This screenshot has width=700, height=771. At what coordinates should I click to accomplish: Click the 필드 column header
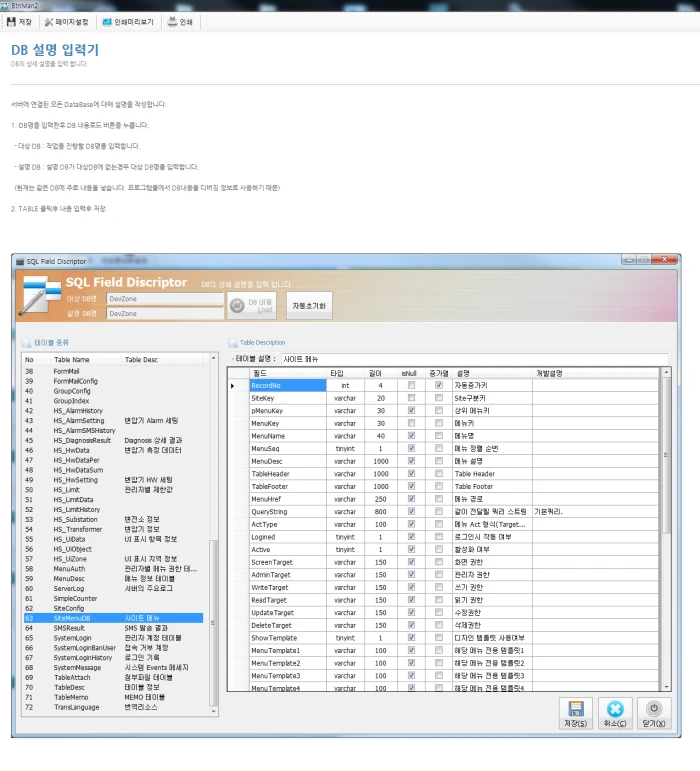coord(288,374)
